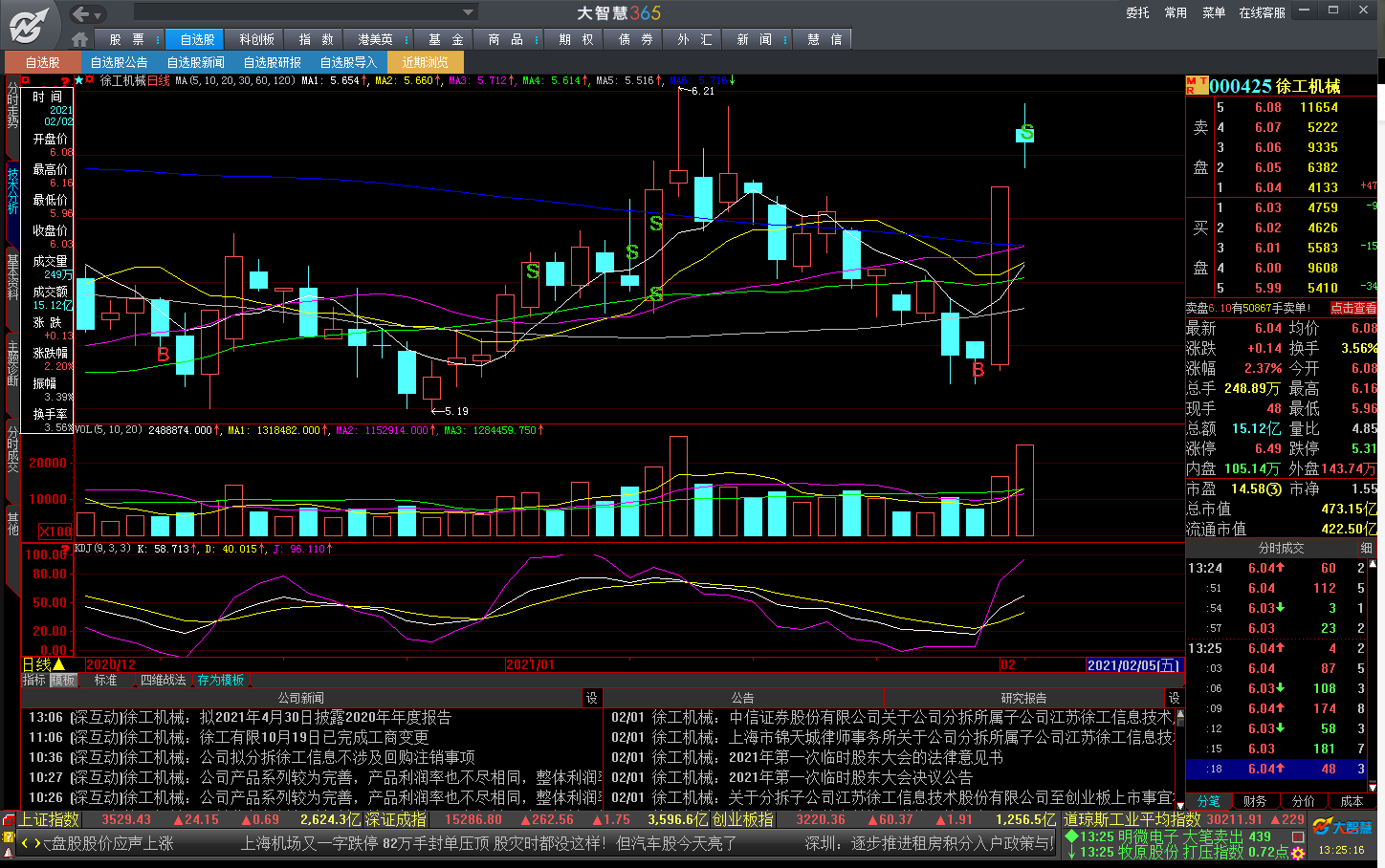Switch to the 成本 tab
This screenshot has width=1385, height=868.
click(x=1351, y=800)
